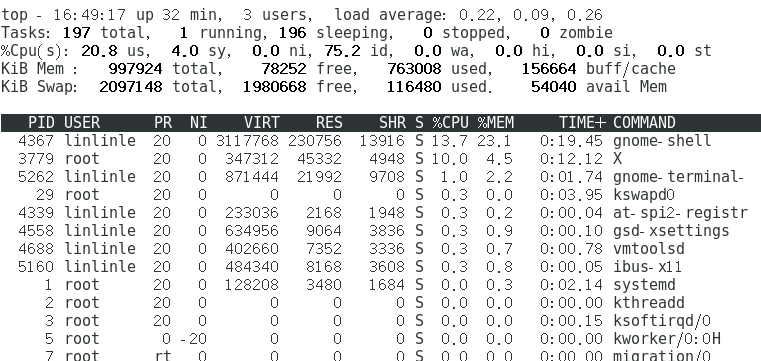
Task: Click the 3 users text in header
Action: click(x=275, y=15)
